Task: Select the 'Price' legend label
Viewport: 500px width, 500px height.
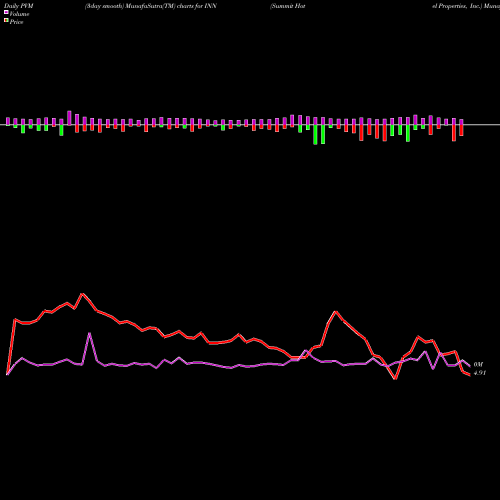Action: pos(16,22)
